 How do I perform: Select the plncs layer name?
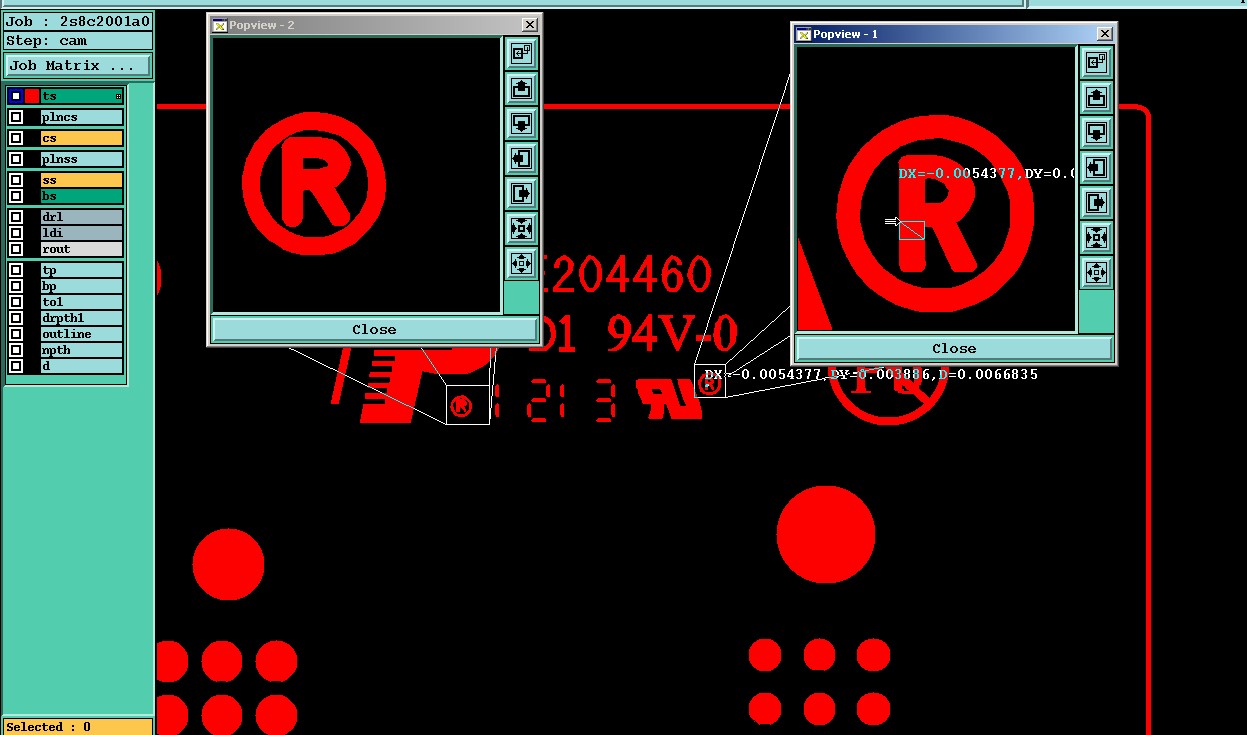click(82, 117)
